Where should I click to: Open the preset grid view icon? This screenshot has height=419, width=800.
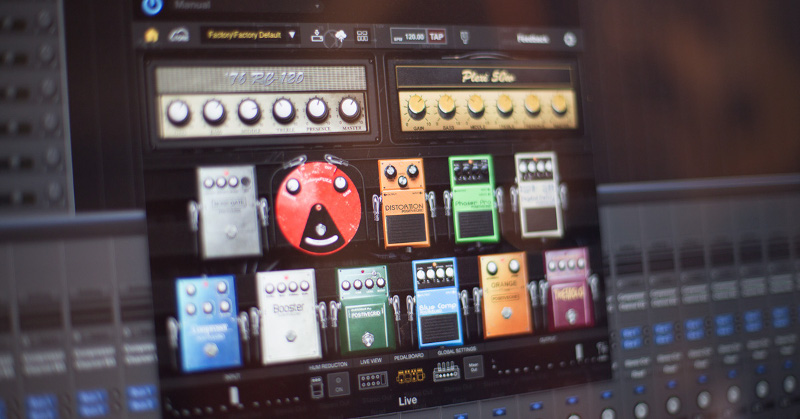pos(362,36)
